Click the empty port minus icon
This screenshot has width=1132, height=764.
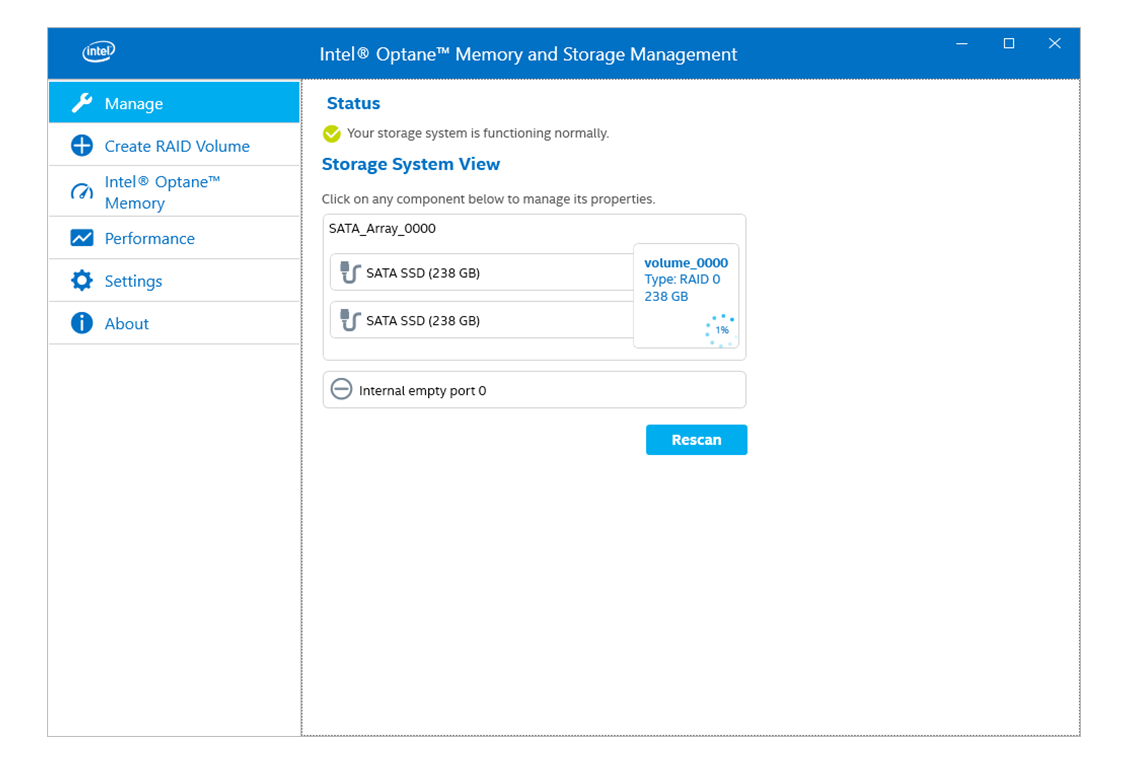click(341, 390)
